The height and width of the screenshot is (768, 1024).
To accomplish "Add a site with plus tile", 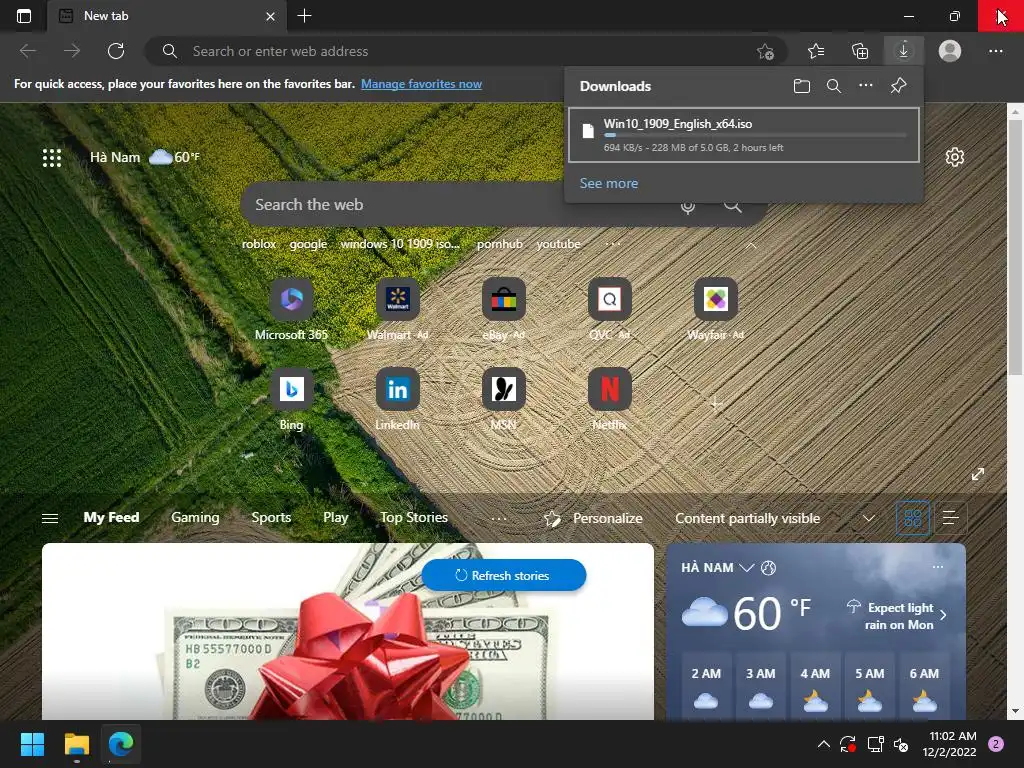I will (716, 404).
